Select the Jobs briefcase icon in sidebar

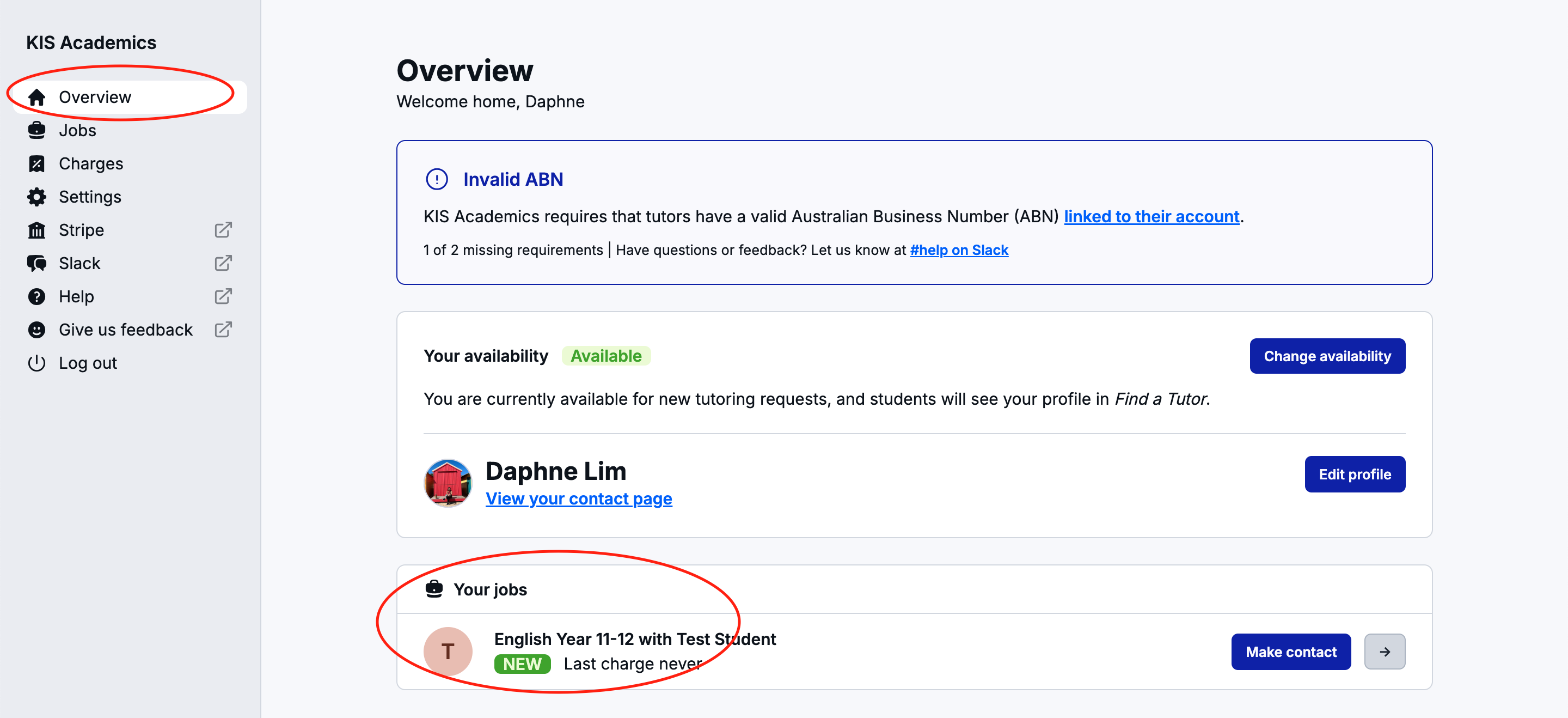tap(37, 130)
